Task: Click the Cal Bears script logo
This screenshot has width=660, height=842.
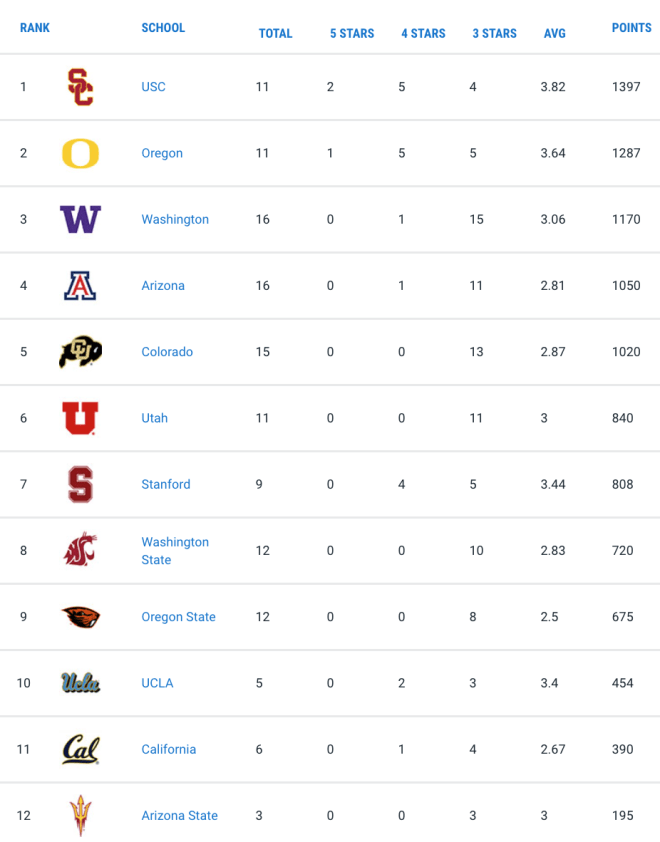Action: 81,749
